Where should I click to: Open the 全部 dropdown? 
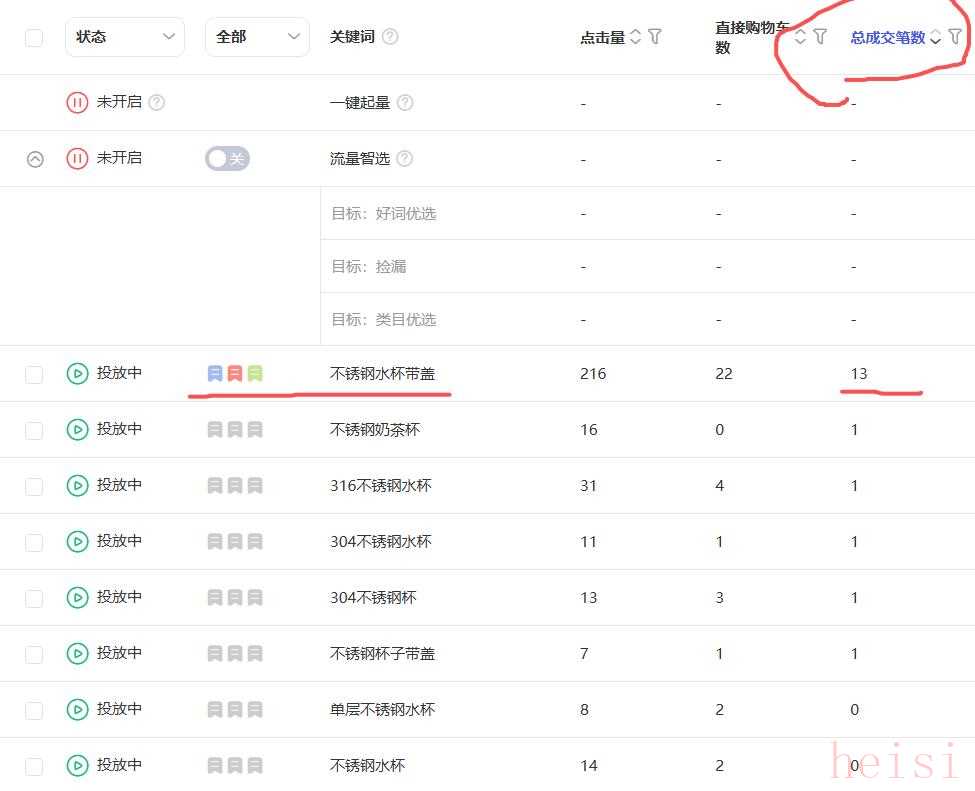pyautogui.click(x=256, y=37)
